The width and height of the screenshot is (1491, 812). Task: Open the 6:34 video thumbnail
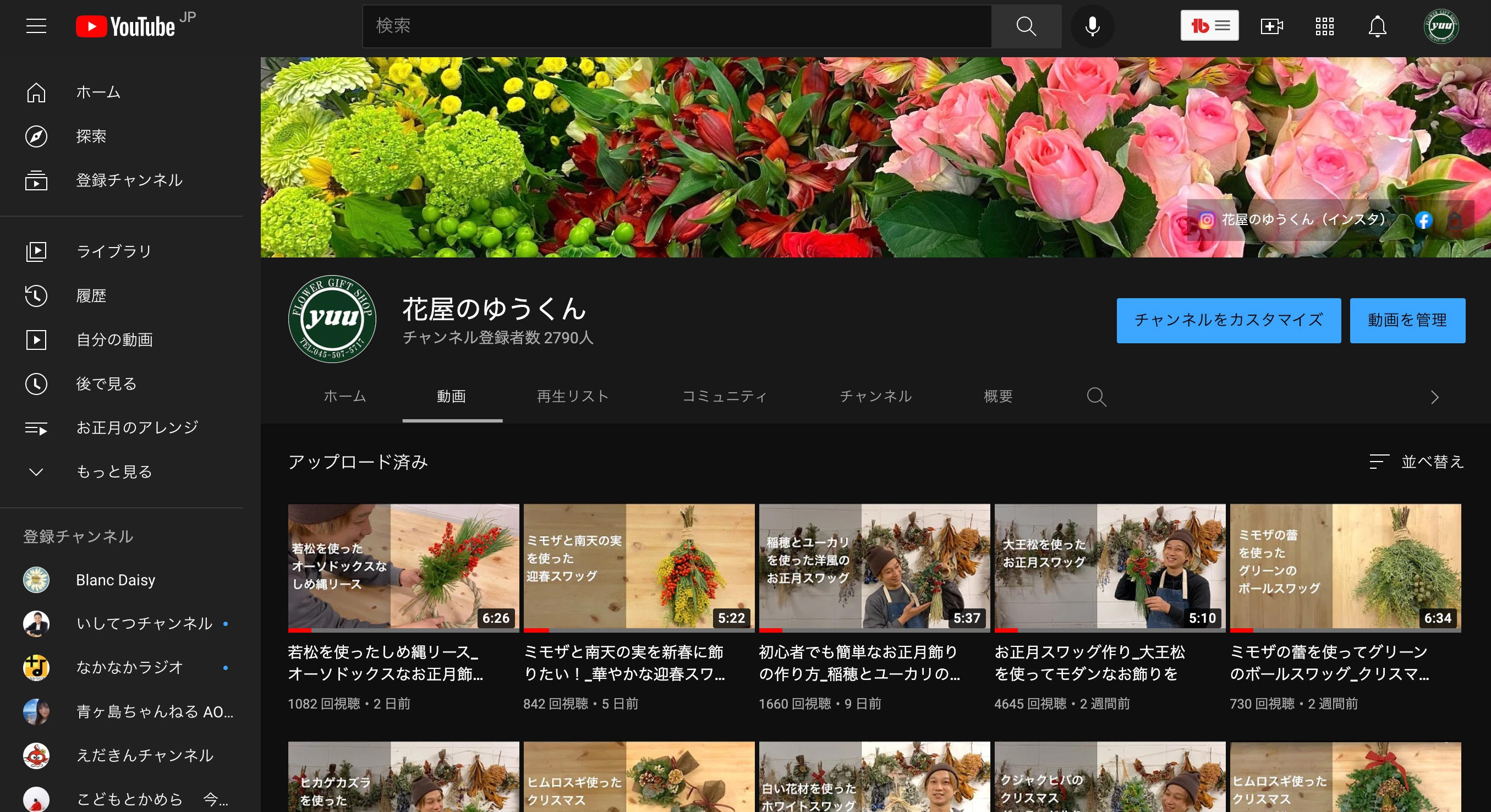coord(1346,568)
